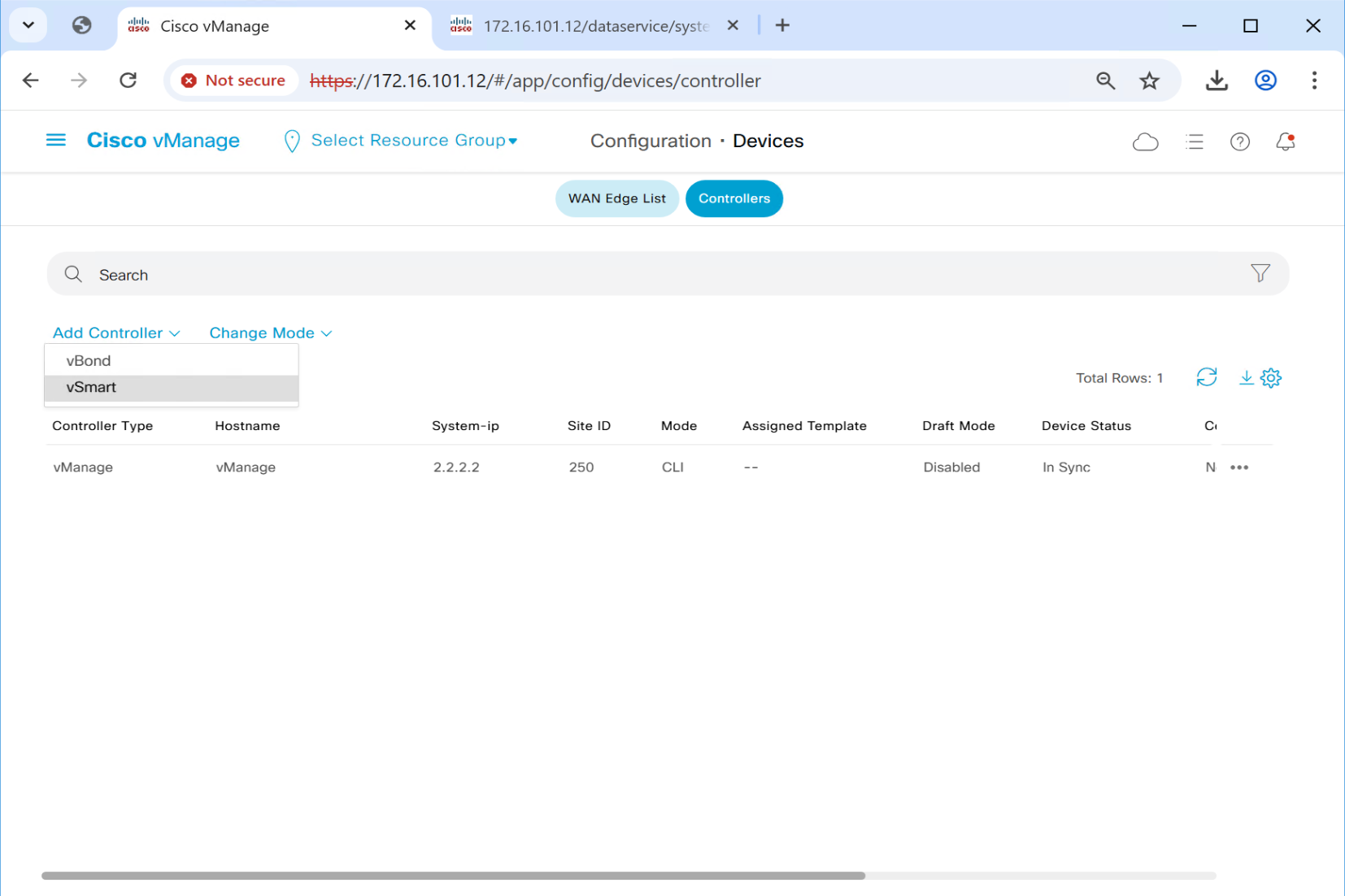The image size is (1345, 896).
Task: Open the help question mark icon
Action: (x=1239, y=142)
